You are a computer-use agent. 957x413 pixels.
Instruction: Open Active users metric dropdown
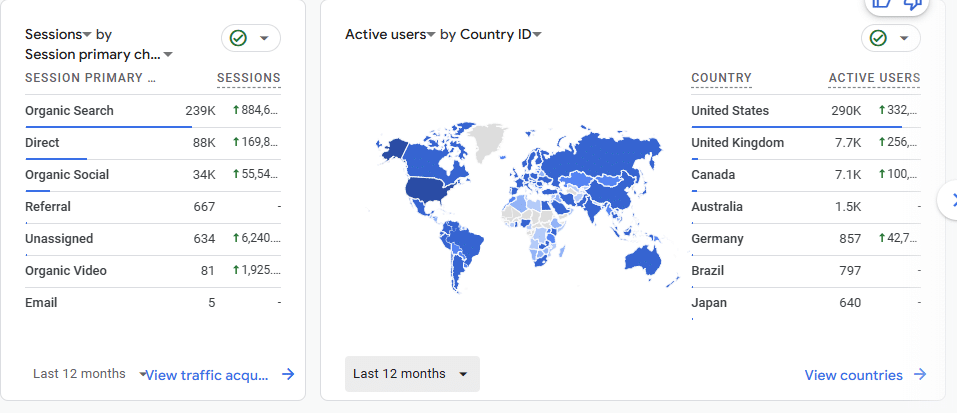(x=391, y=34)
